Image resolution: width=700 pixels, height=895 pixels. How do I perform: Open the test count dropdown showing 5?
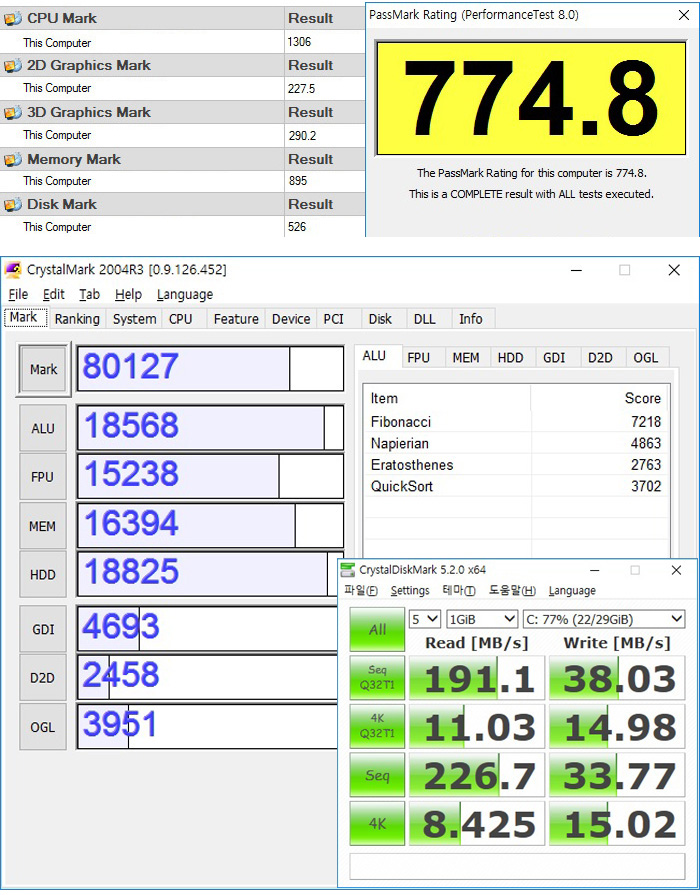pyautogui.click(x=425, y=619)
